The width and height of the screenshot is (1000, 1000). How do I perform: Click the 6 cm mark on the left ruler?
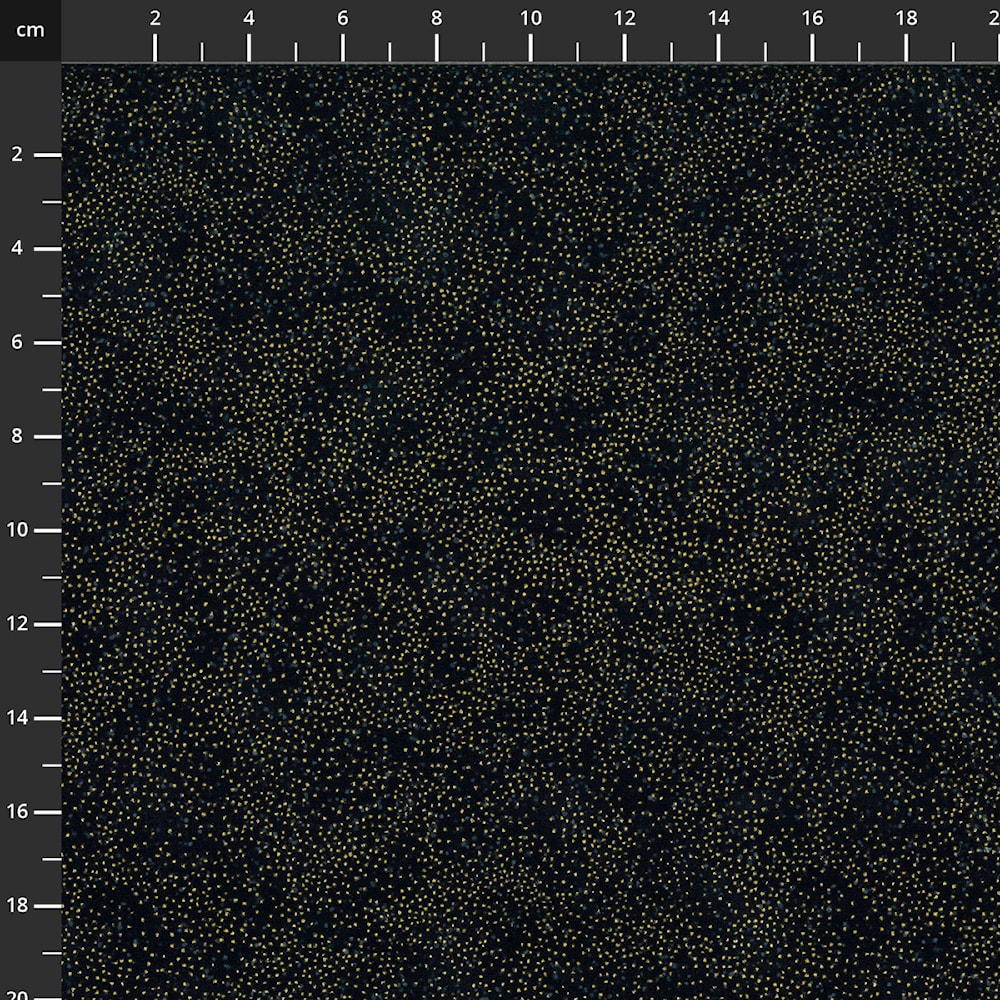pos(18,343)
